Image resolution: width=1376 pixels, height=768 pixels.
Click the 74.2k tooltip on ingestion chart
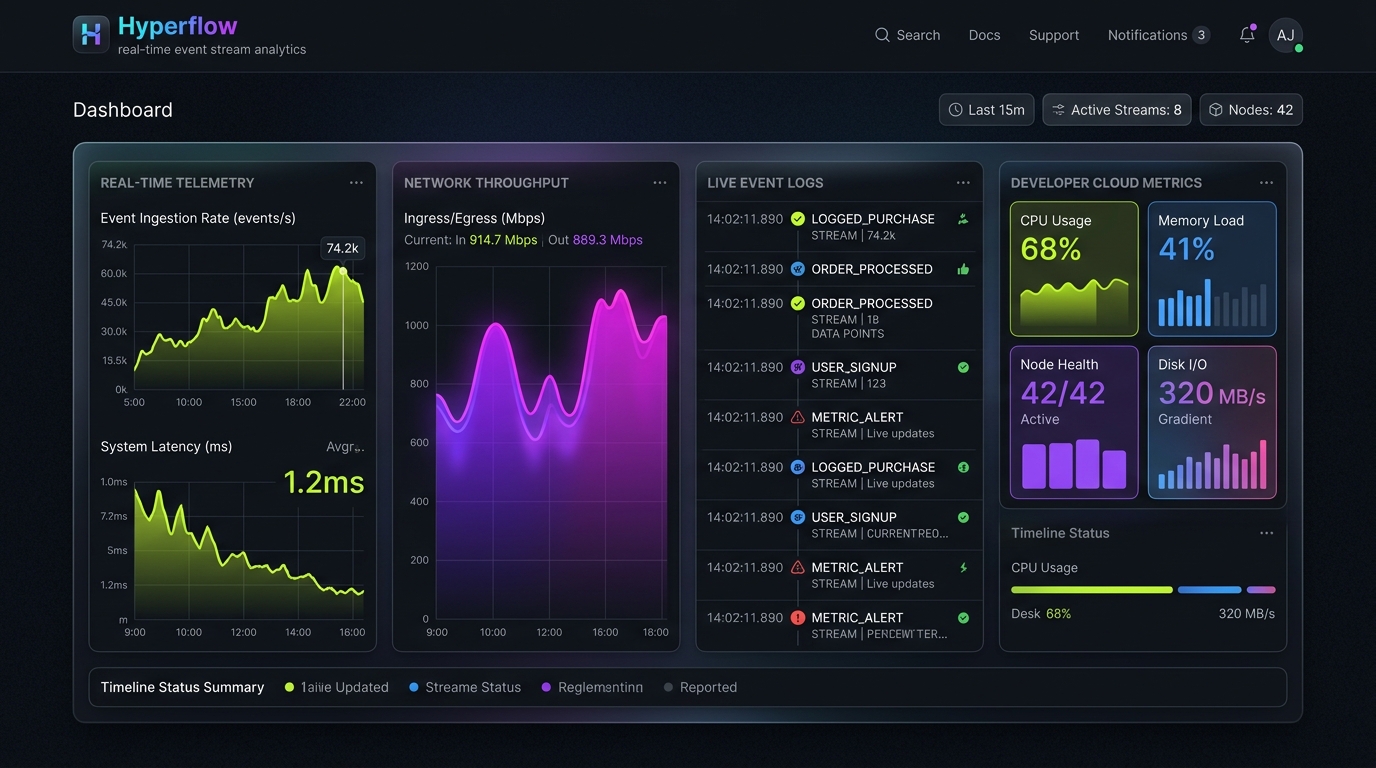[x=342, y=248]
